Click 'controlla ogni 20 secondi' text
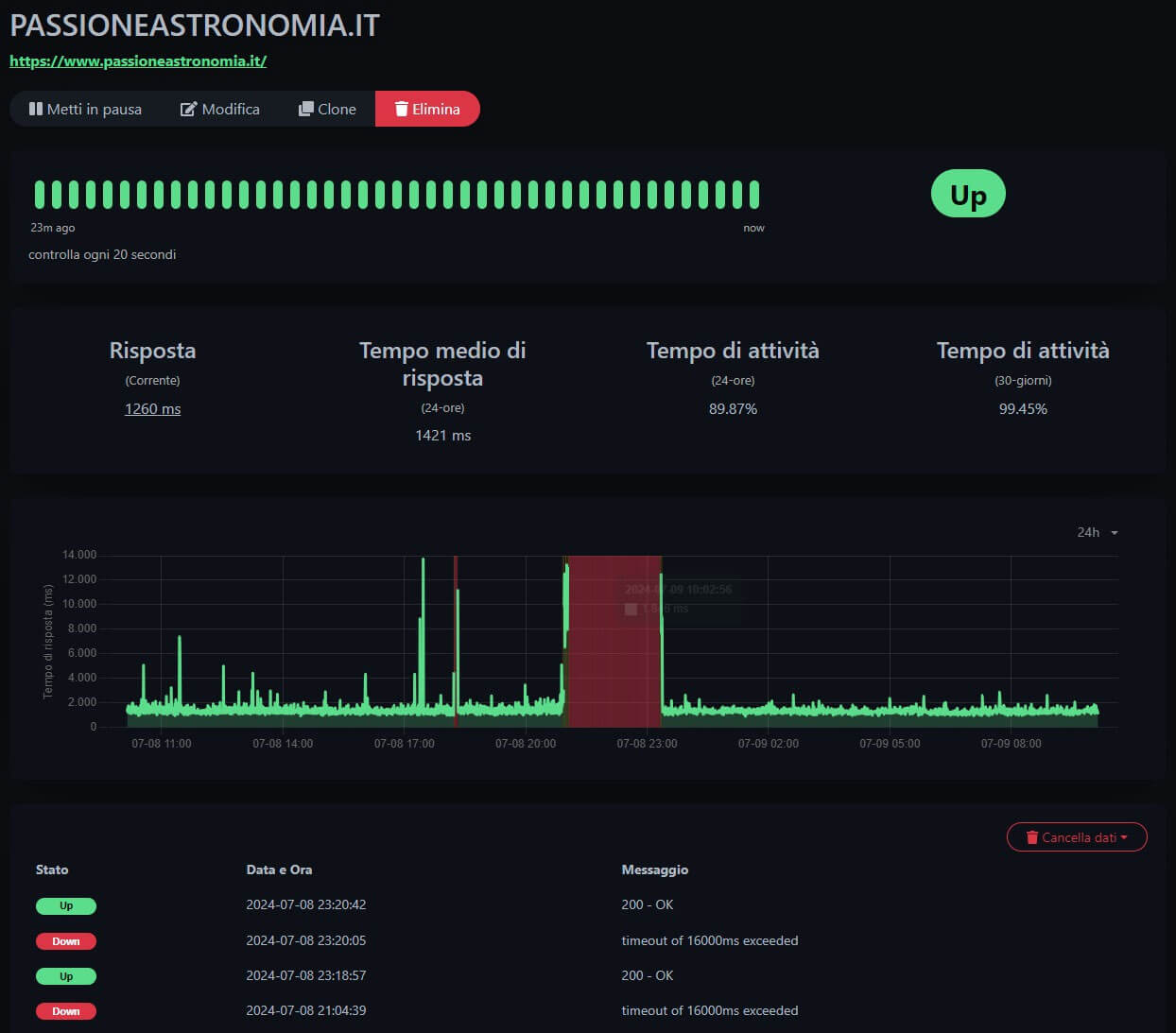 point(102,254)
